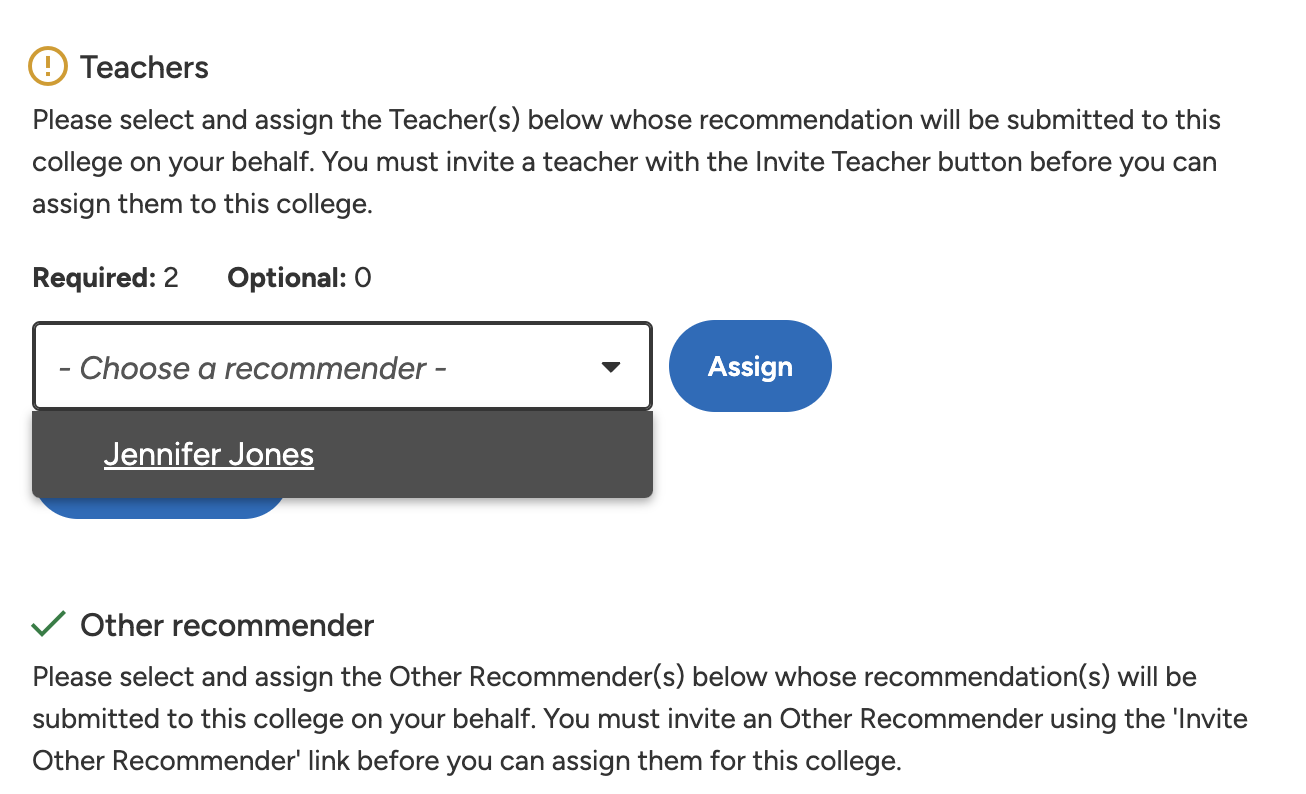
Task: Click the Other recommender section heading
Action: (x=226, y=625)
